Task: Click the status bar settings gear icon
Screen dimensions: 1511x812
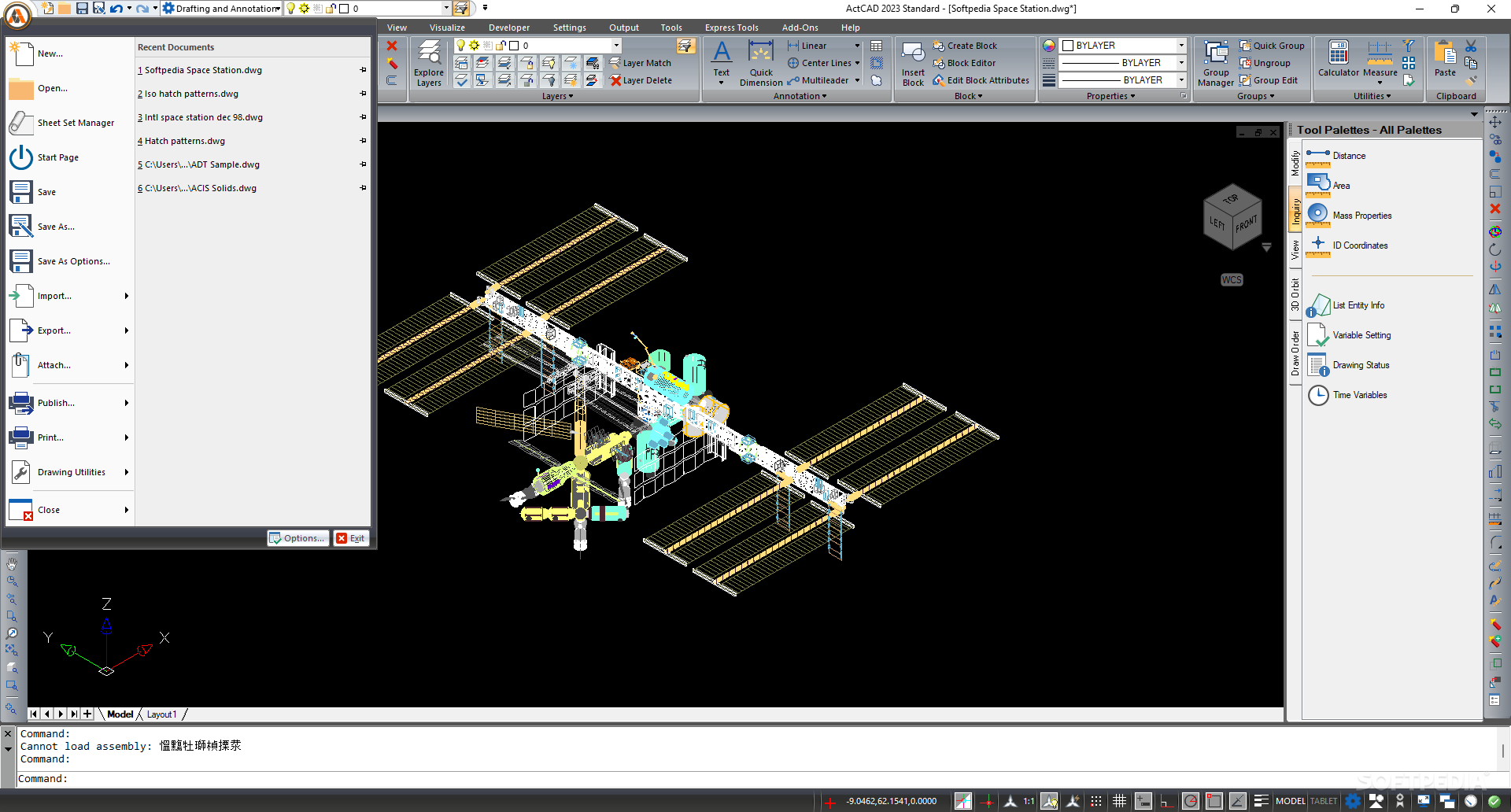Action: [1353, 801]
